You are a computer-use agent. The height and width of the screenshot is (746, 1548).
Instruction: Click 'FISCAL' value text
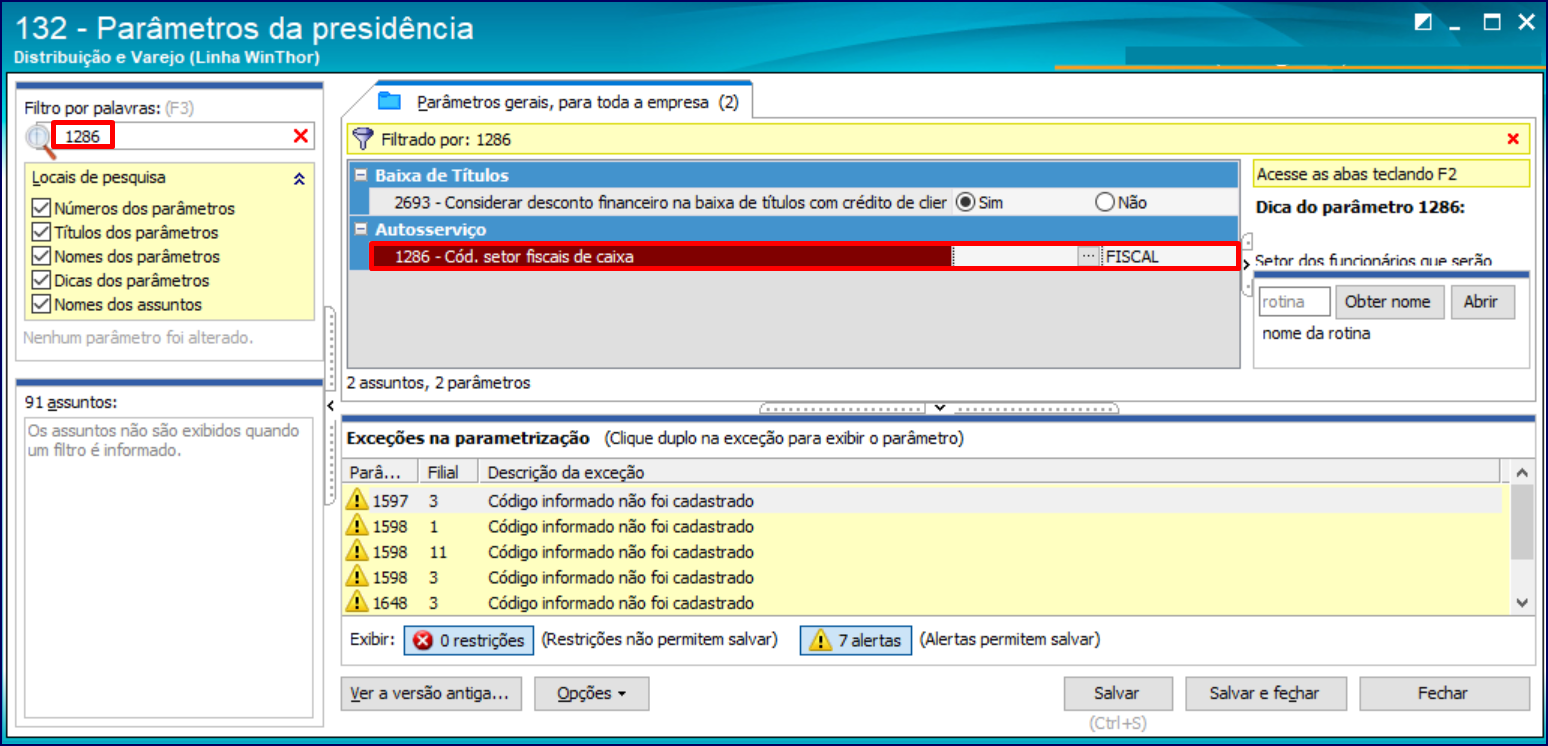pyautogui.click(x=1132, y=256)
